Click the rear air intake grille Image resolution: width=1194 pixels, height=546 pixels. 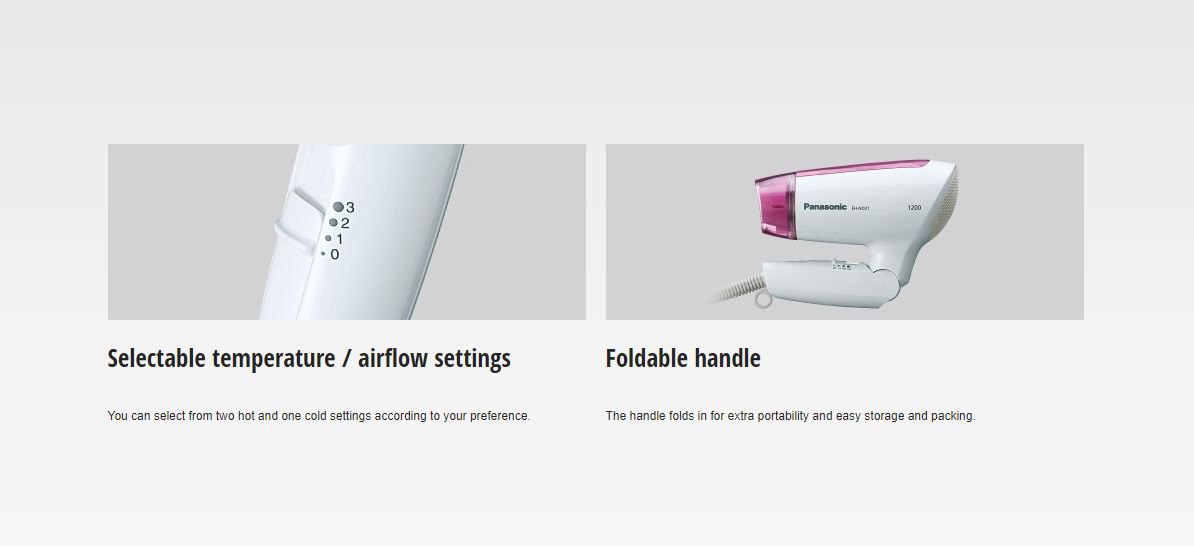click(x=952, y=198)
